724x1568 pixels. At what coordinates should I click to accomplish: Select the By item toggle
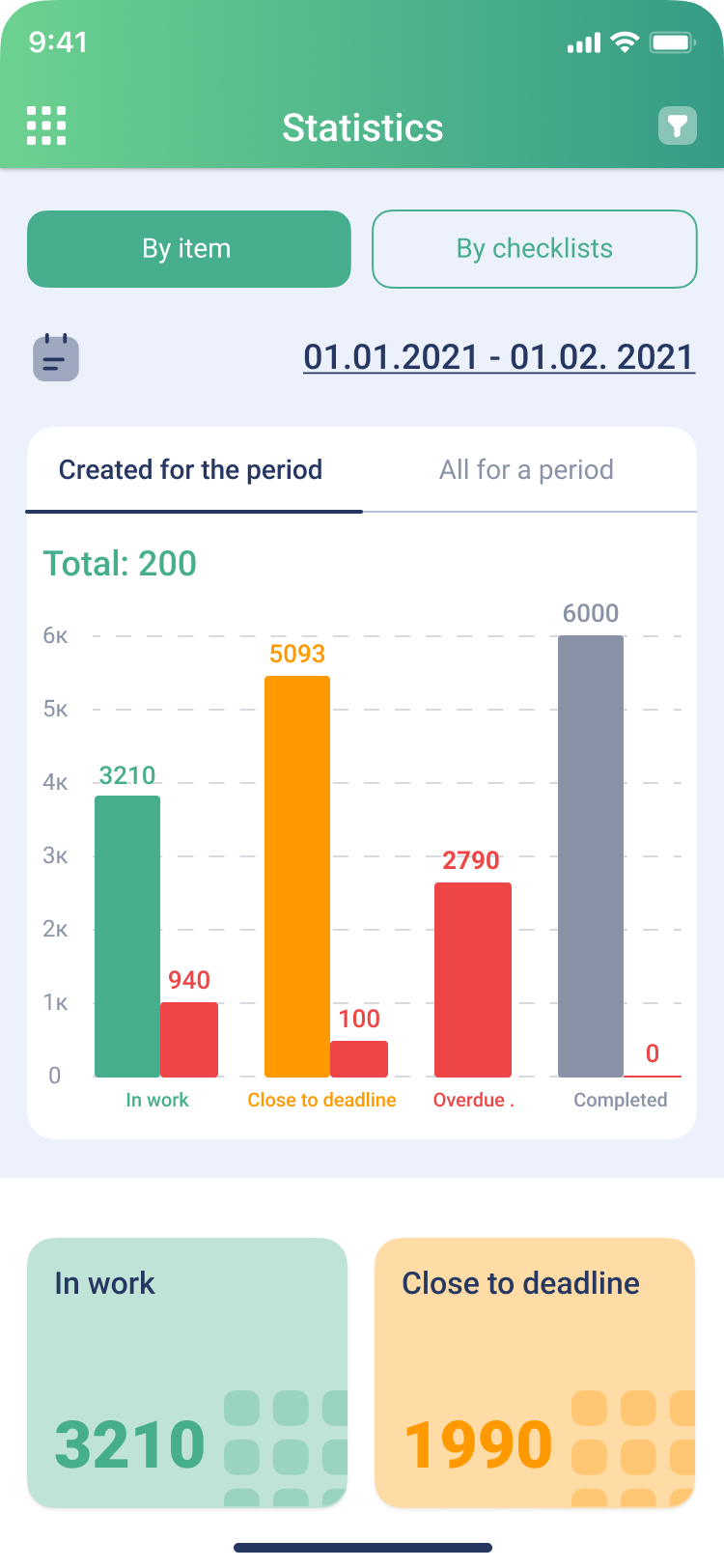tap(188, 249)
